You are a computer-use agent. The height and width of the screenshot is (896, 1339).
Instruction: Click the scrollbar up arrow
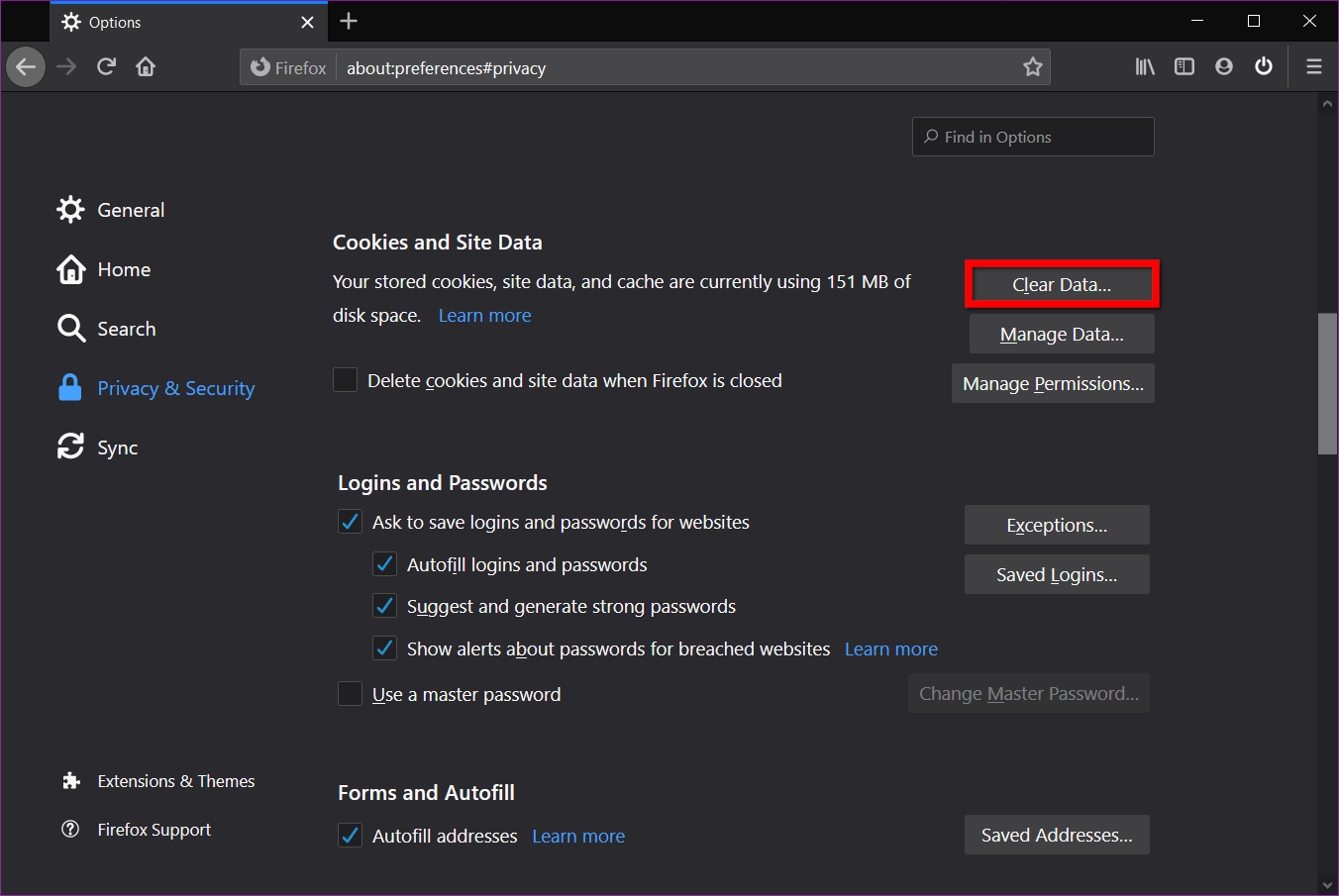pyautogui.click(x=1328, y=103)
